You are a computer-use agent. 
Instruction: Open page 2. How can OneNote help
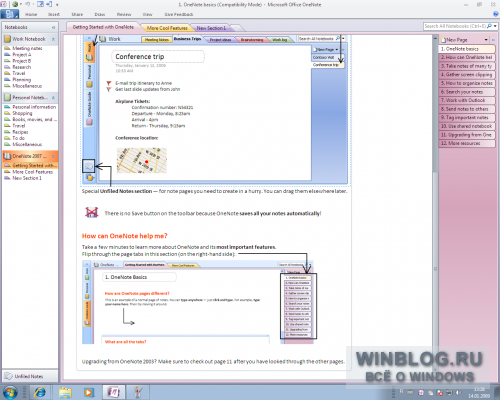coord(467,57)
